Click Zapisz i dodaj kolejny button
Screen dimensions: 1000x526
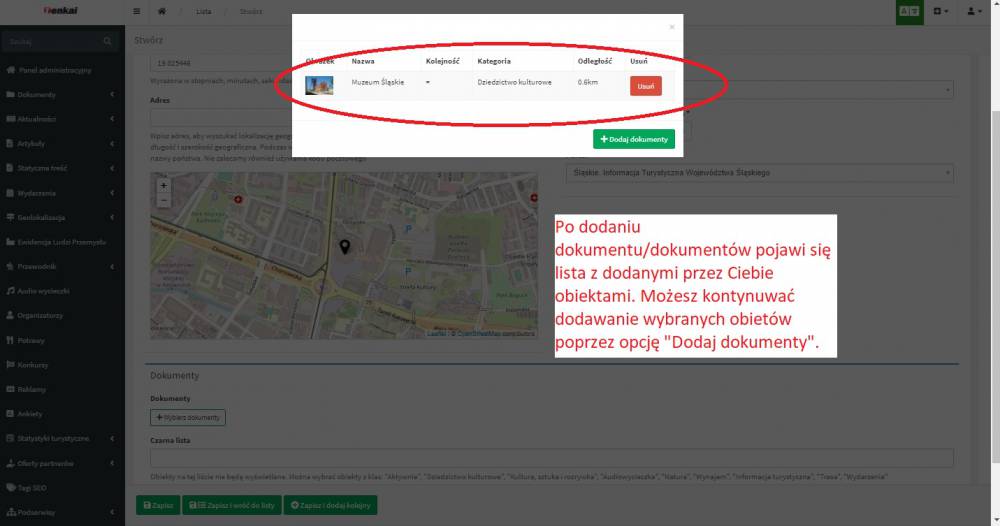(331, 506)
